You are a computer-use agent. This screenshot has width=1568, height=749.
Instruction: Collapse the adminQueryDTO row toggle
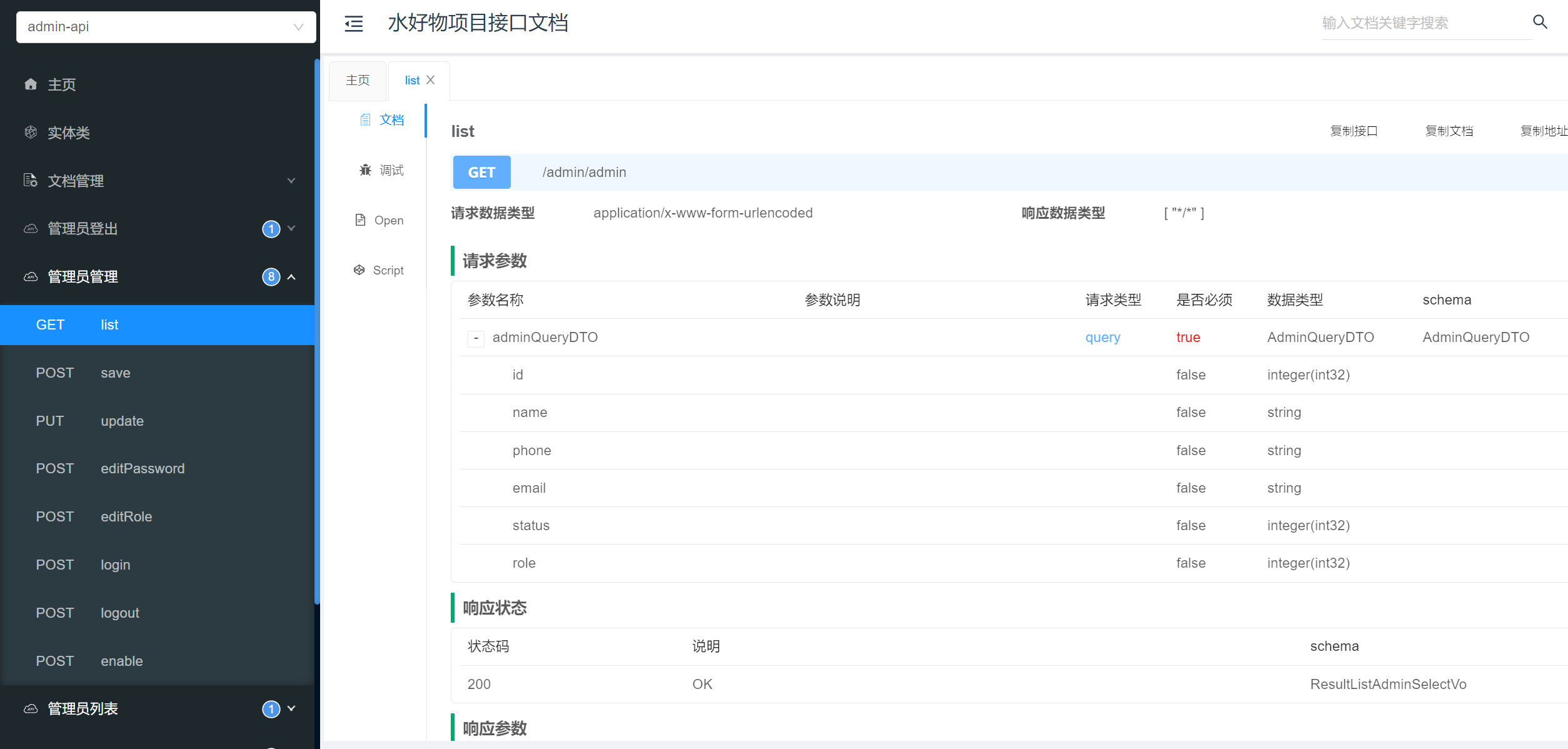click(476, 338)
